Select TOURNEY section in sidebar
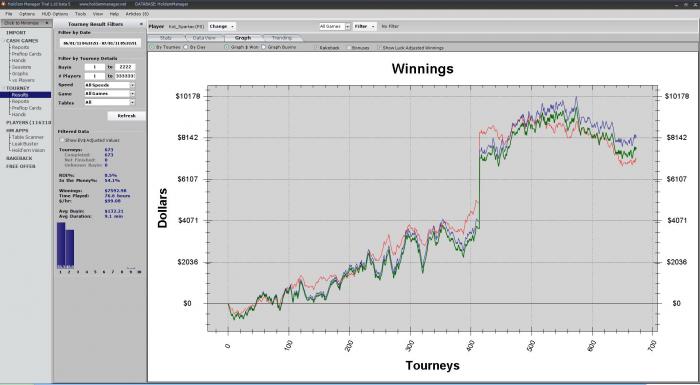Screen dimensions: 700x385 (x=17, y=88)
